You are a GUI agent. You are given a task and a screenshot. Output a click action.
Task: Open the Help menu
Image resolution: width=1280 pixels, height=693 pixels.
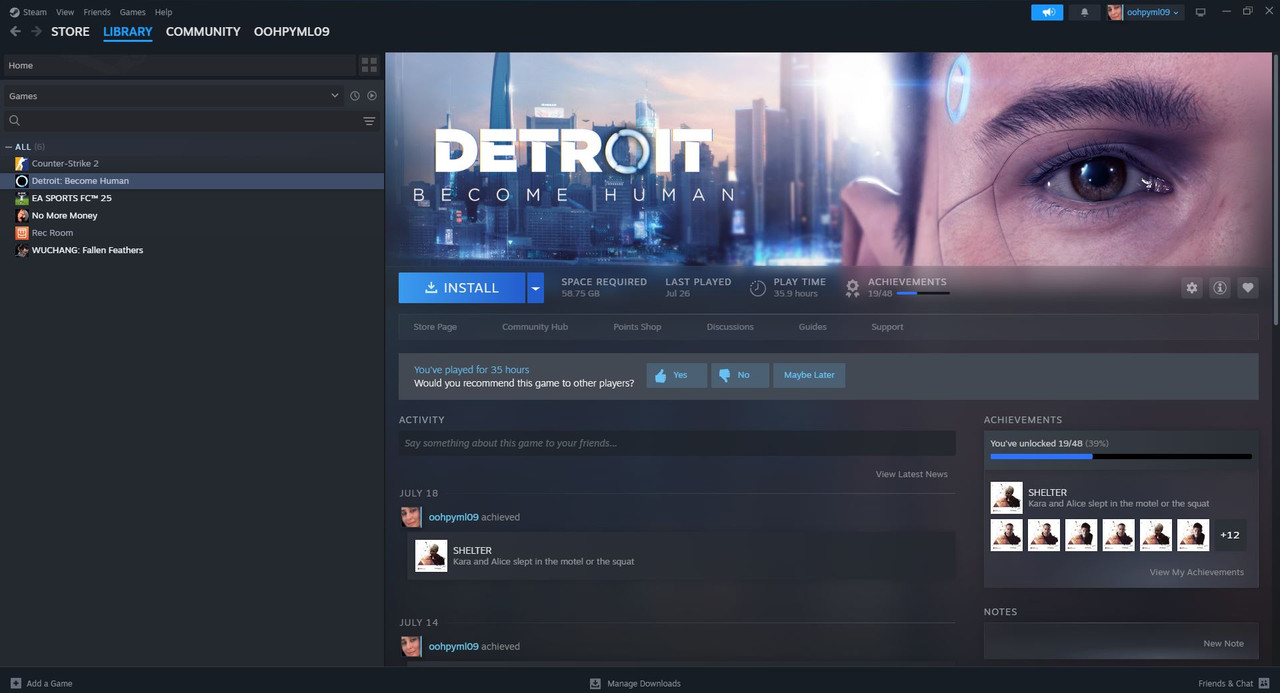click(x=163, y=12)
